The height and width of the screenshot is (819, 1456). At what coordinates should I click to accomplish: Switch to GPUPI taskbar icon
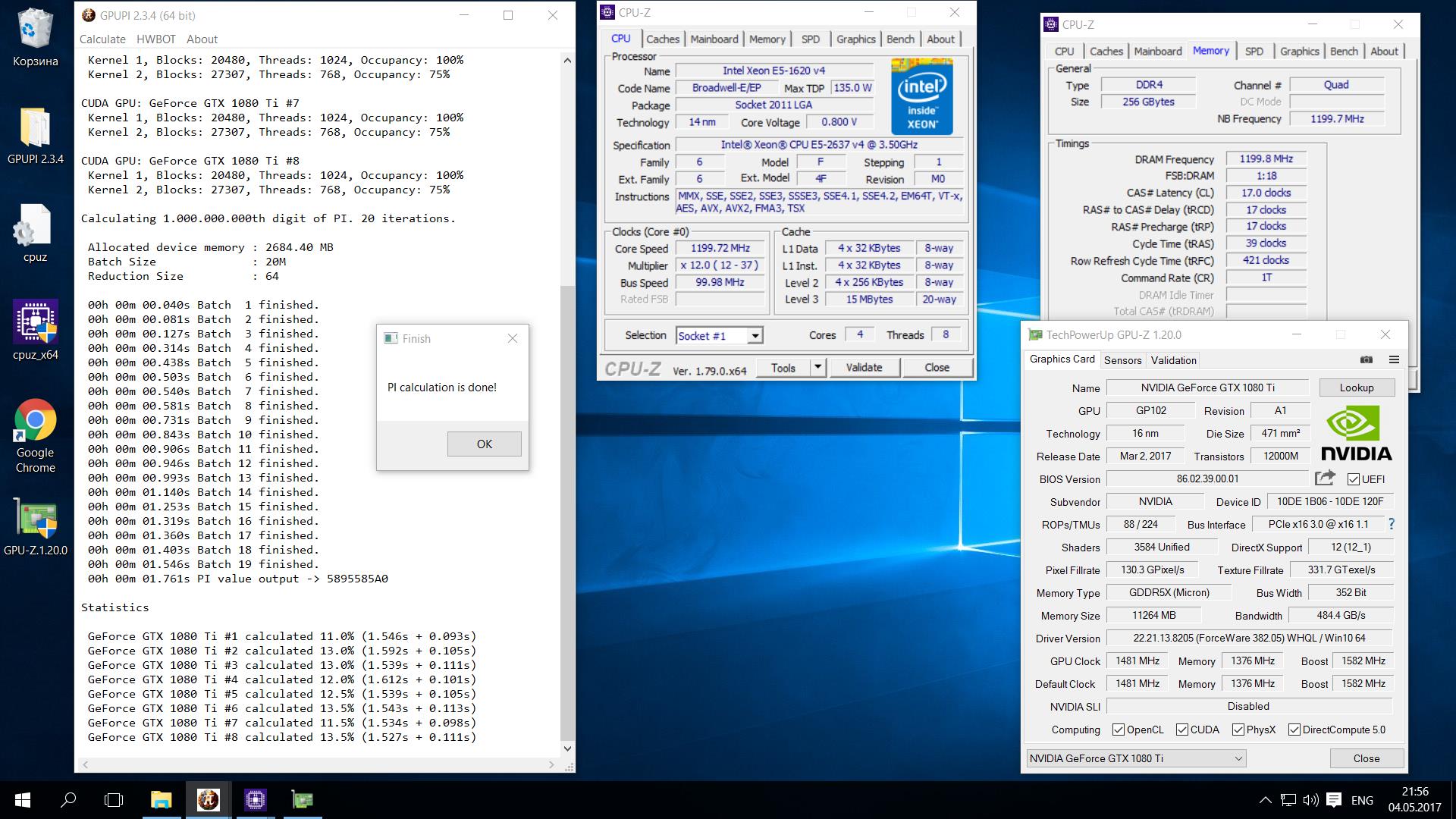(208, 800)
